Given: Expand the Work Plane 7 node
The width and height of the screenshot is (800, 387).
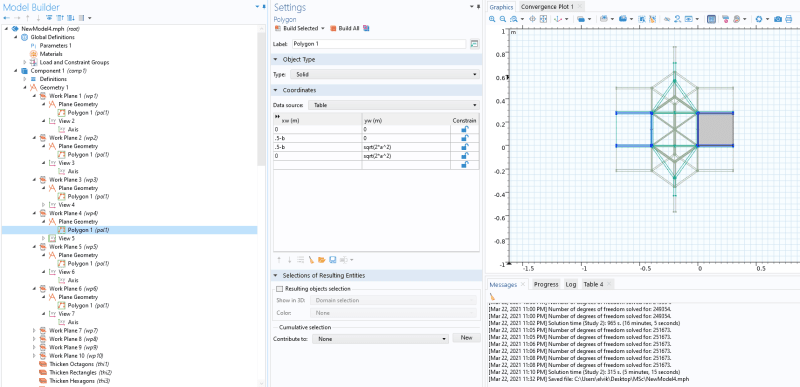Looking at the screenshot, I should pyautogui.click(x=34, y=330).
